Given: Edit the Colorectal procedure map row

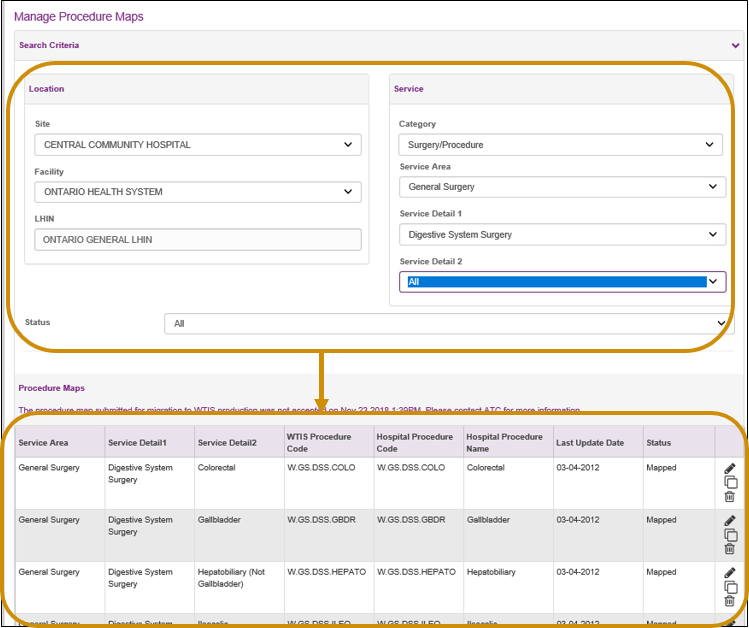Looking at the screenshot, I should [x=729, y=469].
